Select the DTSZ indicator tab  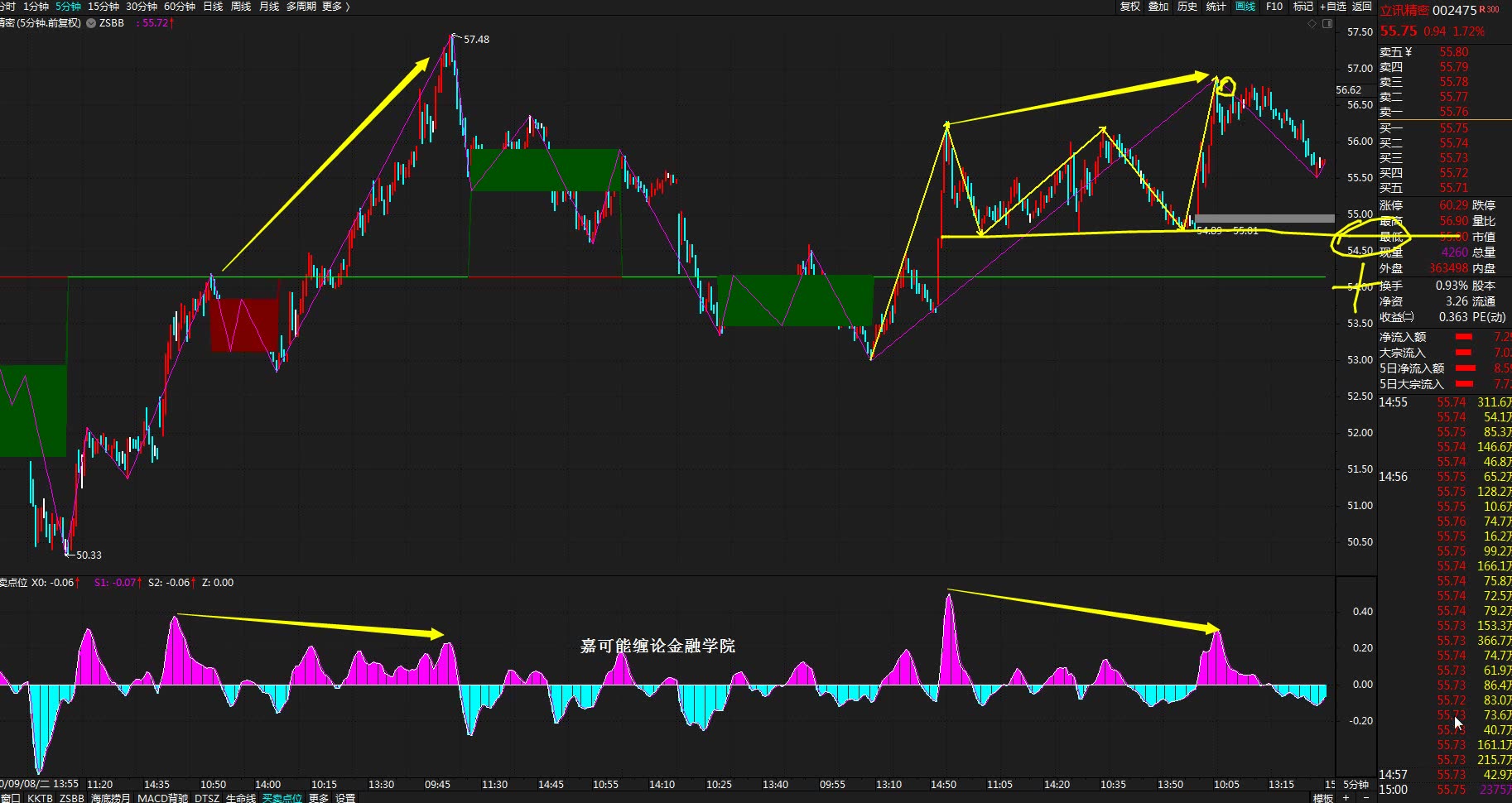207,797
